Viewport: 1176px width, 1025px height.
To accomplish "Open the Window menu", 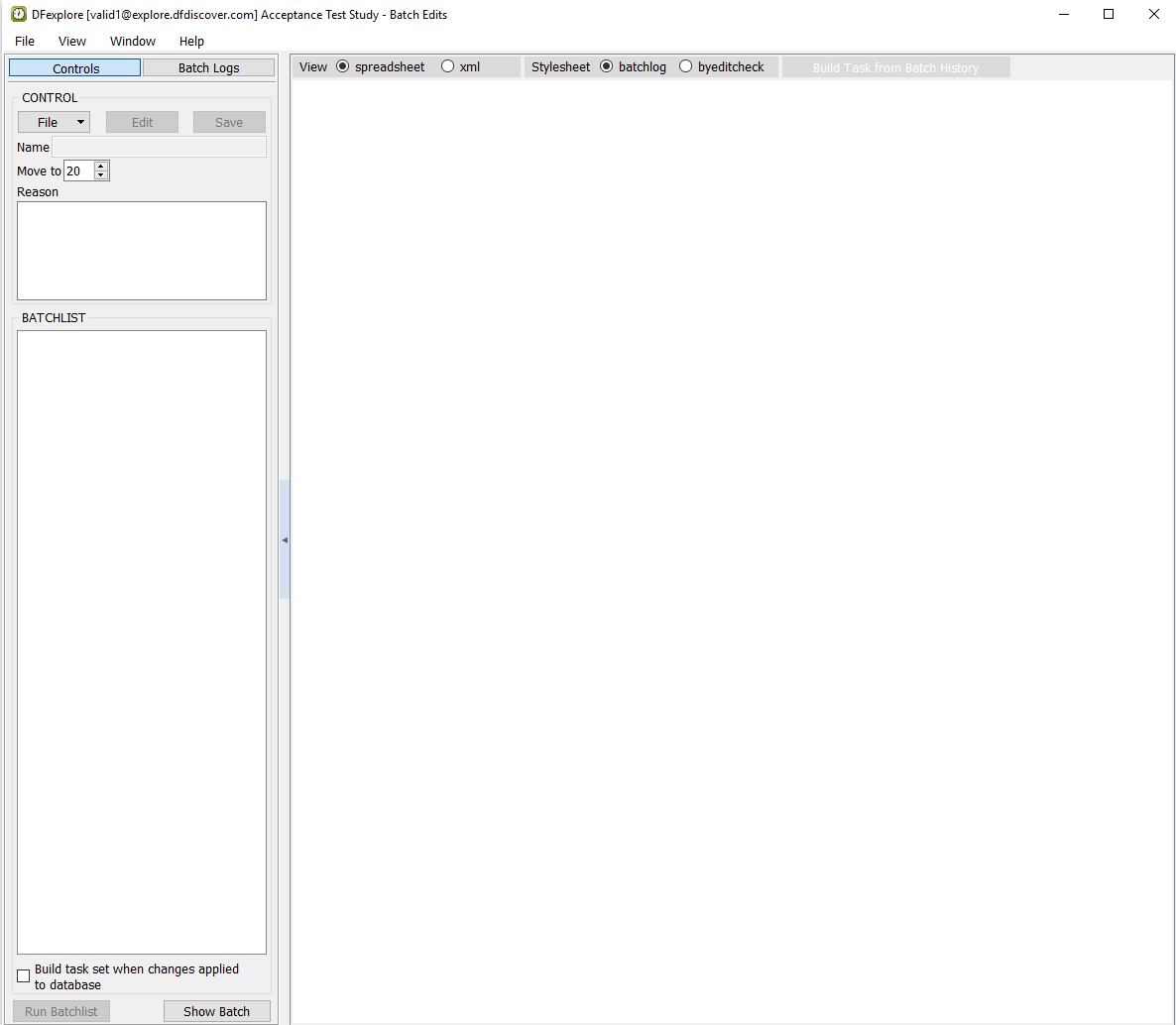I will (x=133, y=41).
